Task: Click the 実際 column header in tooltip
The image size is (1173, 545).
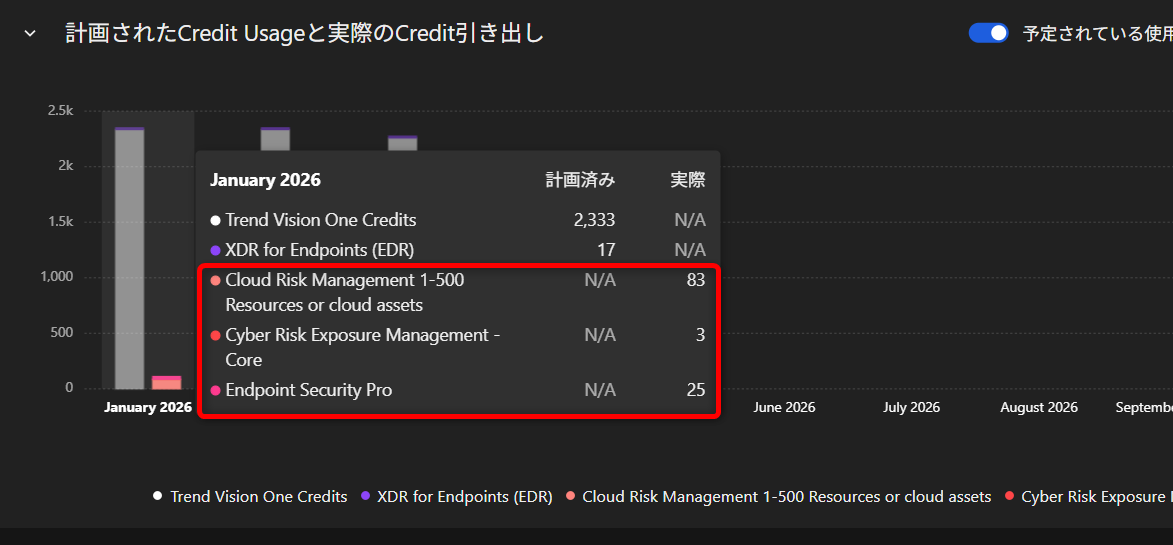Action: coord(687,180)
